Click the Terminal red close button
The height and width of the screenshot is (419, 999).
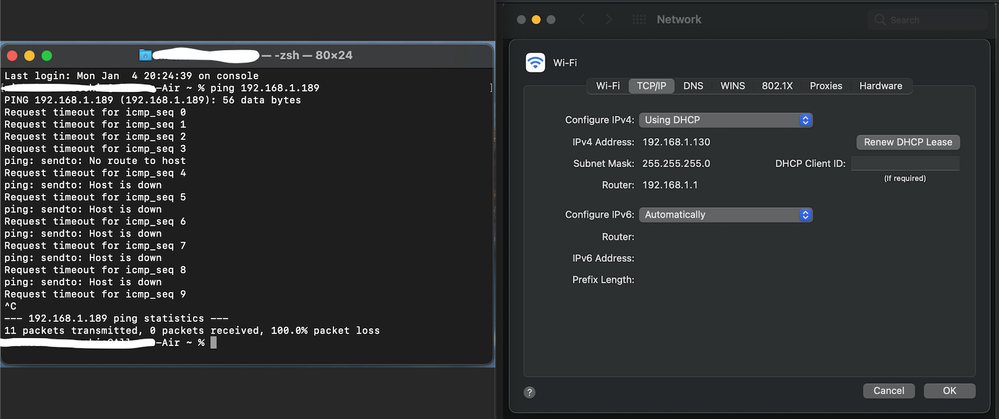click(12, 55)
